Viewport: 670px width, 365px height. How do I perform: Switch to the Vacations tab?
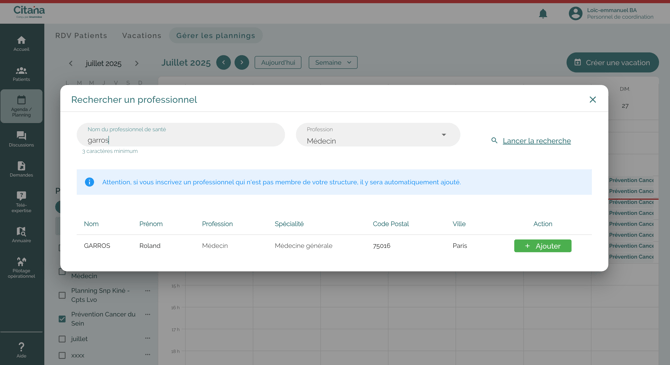pyautogui.click(x=141, y=35)
